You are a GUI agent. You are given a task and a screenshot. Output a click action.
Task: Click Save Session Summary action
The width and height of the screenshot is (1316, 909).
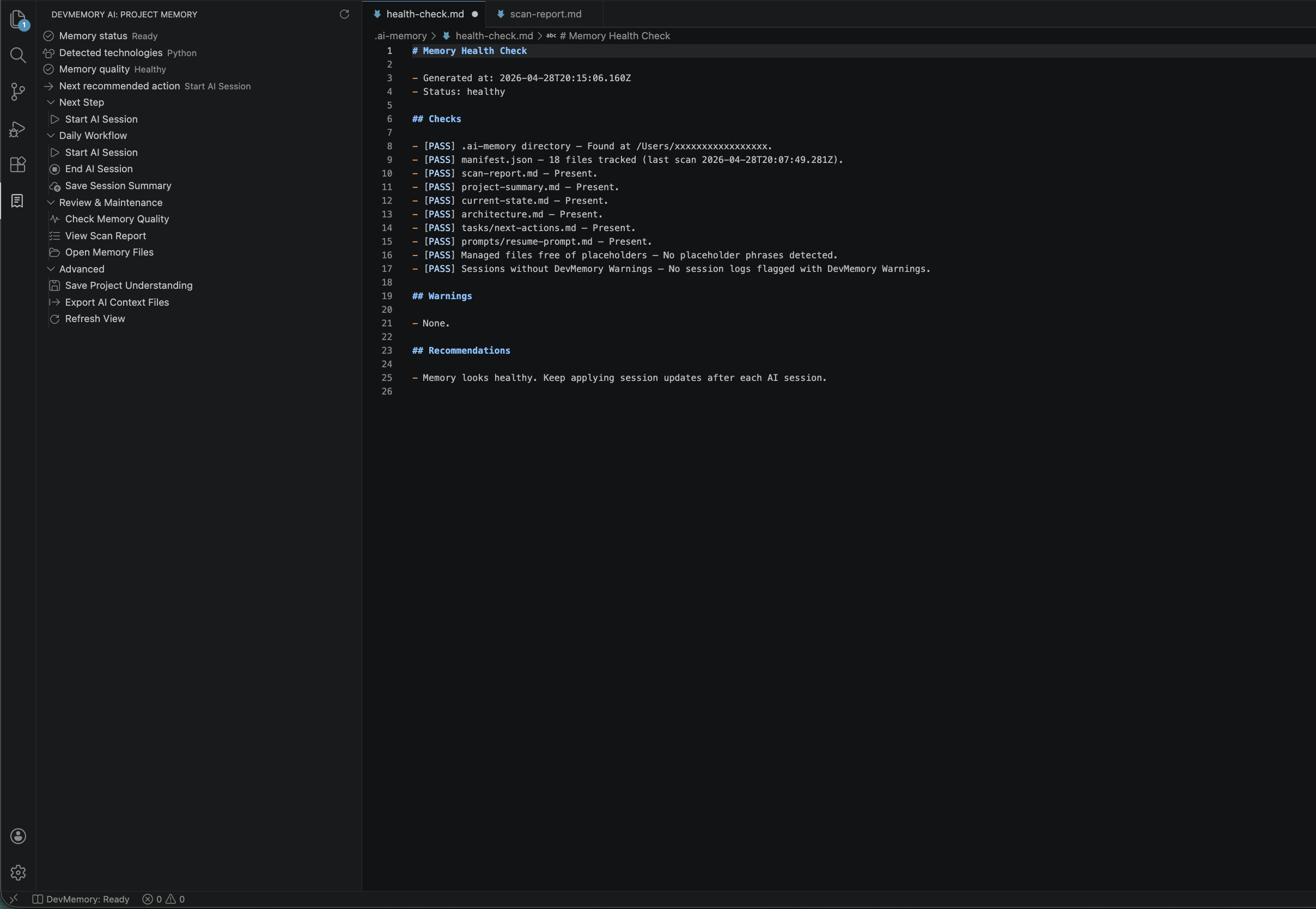[x=118, y=185]
